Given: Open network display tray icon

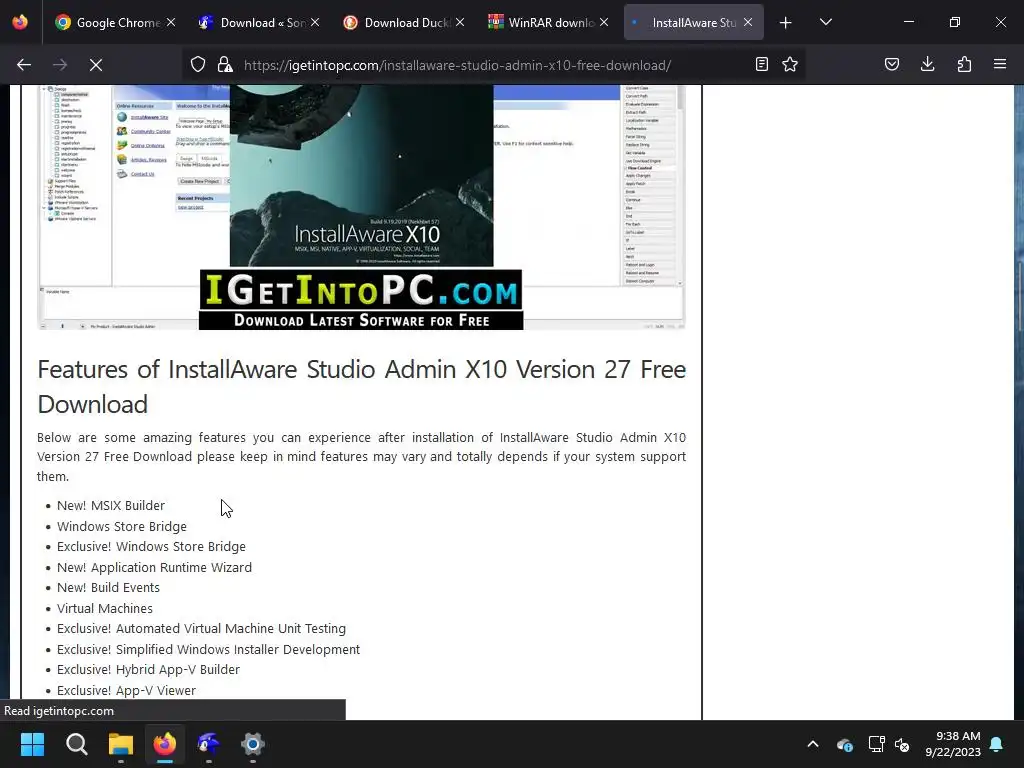Looking at the screenshot, I should (876, 744).
